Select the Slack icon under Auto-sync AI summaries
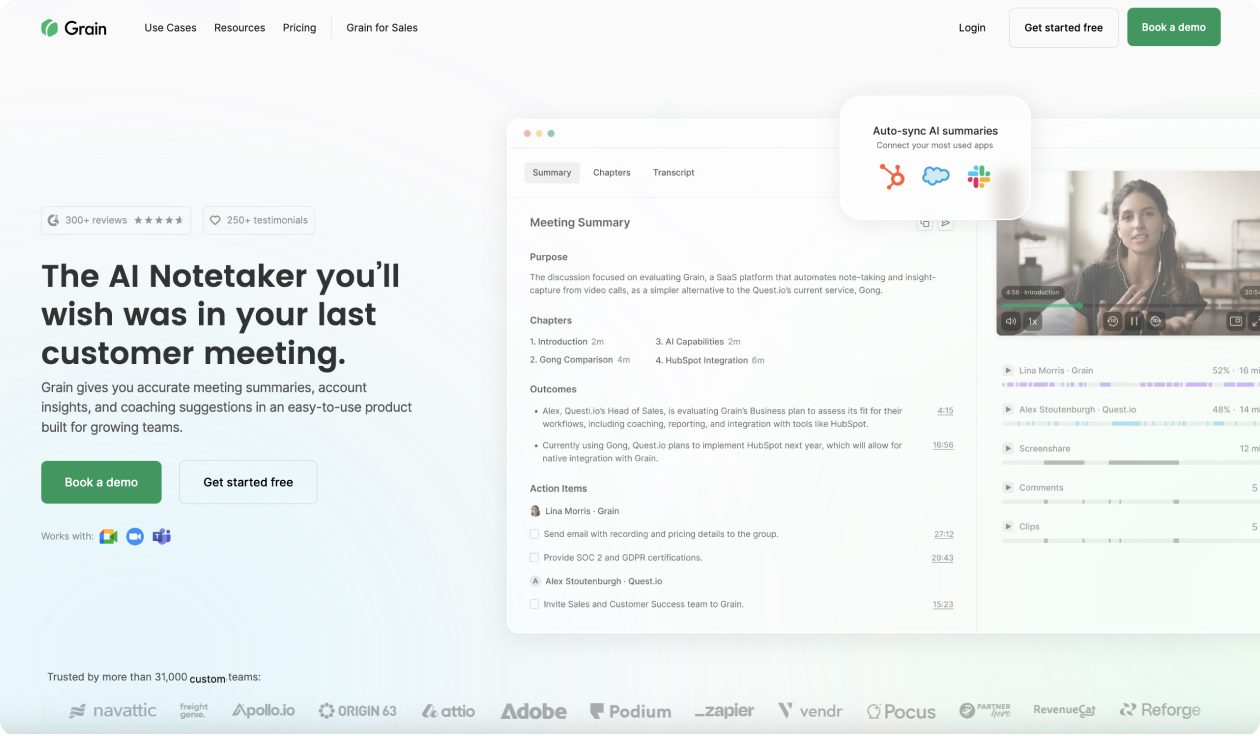Viewport: 1260px width, 736px height. [x=978, y=176]
